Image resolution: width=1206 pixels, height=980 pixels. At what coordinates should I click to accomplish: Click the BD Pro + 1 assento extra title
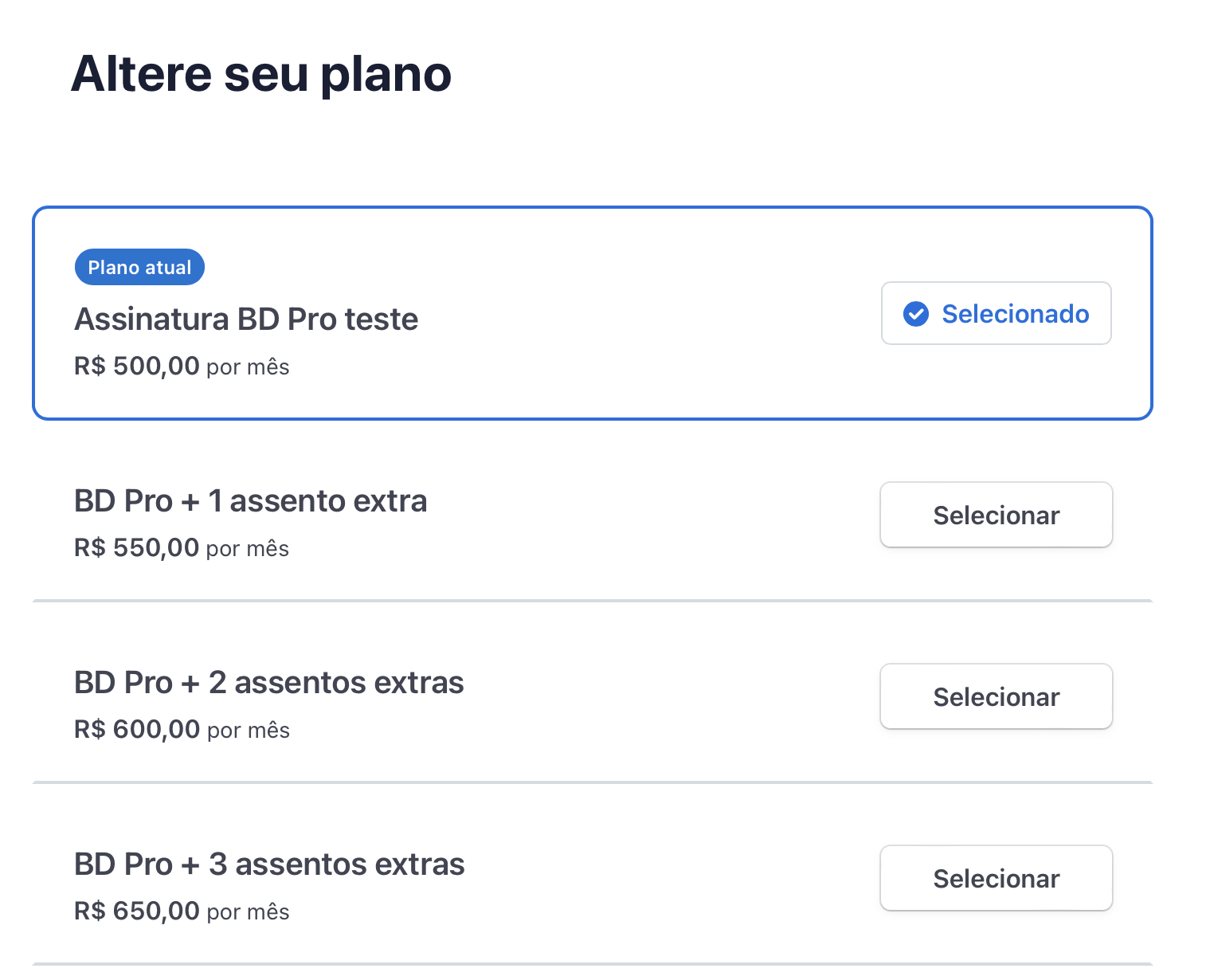(250, 501)
